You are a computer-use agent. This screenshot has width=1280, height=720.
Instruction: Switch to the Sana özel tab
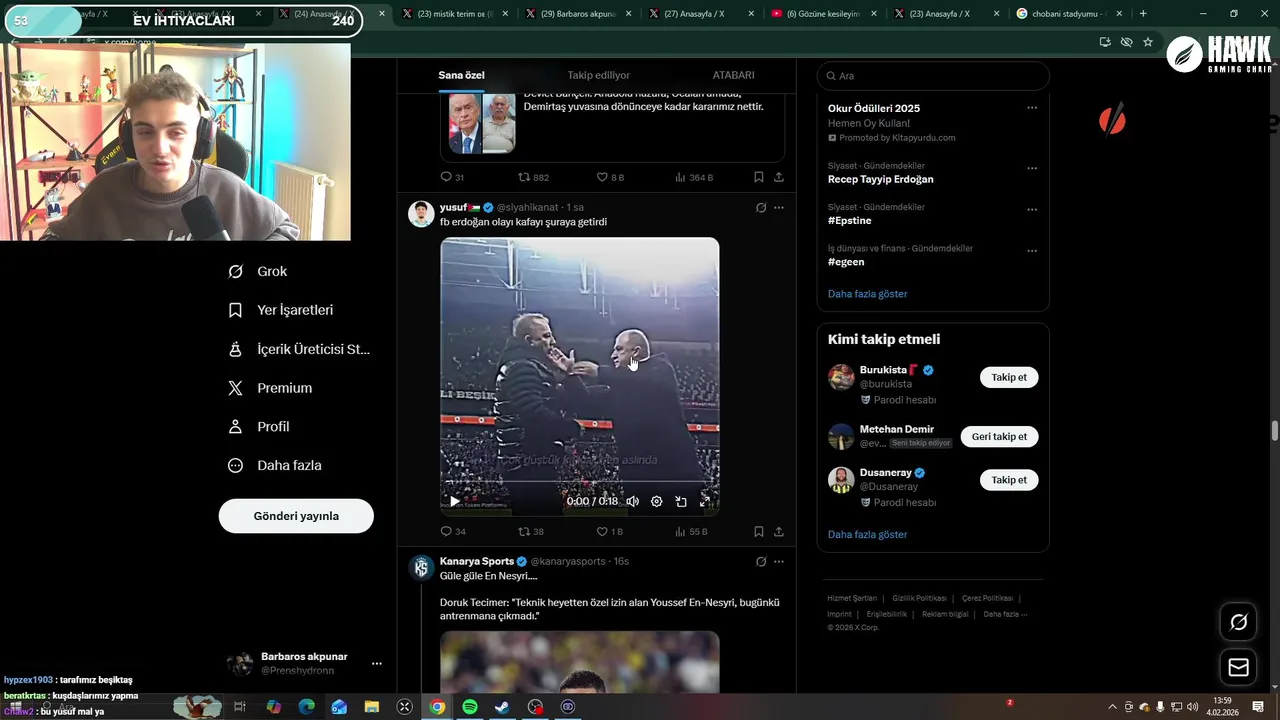click(x=461, y=75)
